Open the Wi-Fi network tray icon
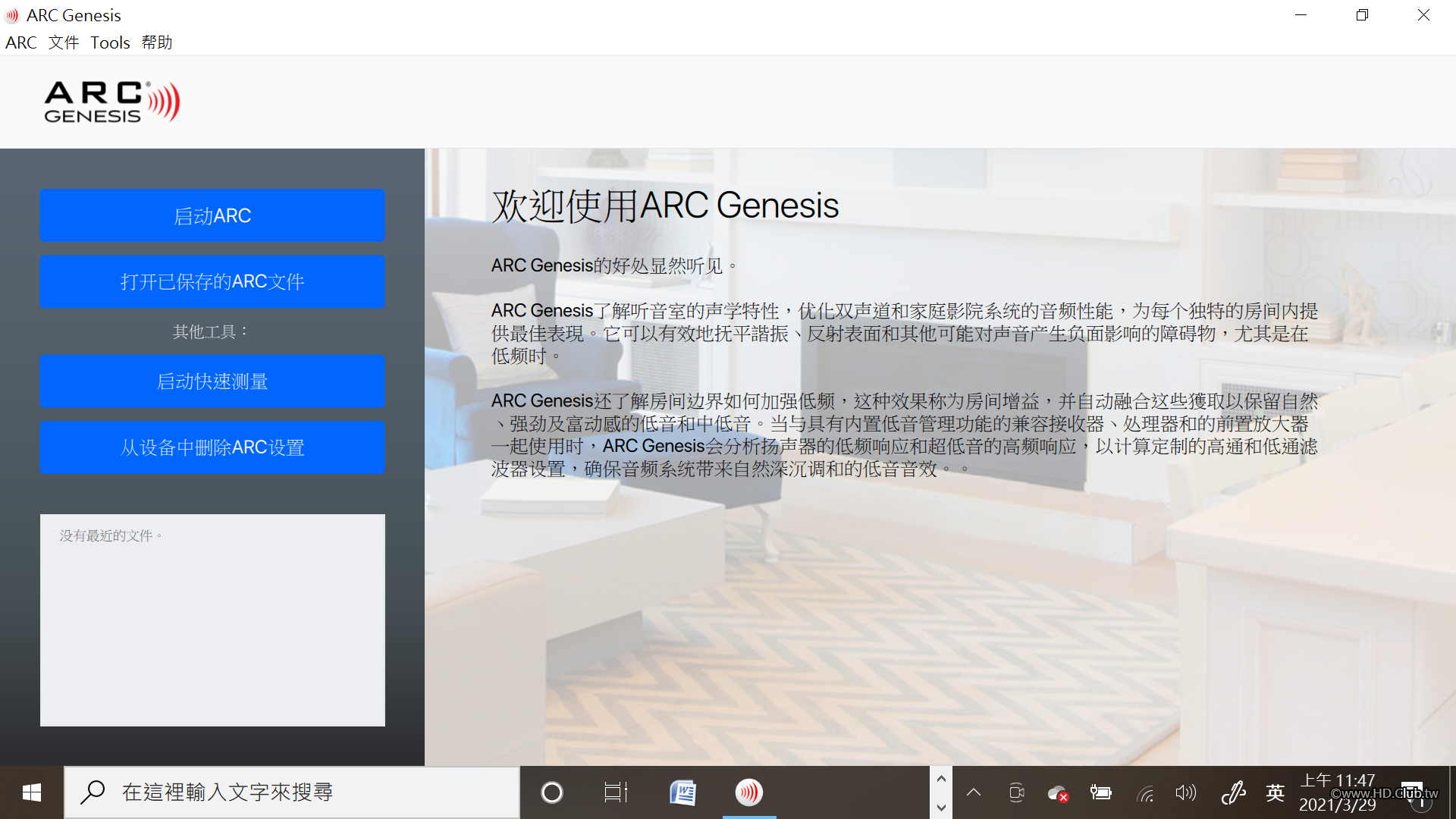The height and width of the screenshot is (819, 1456). (1144, 793)
